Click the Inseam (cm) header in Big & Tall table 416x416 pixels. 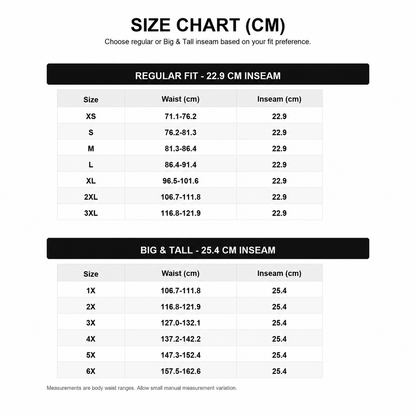click(x=279, y=273)
